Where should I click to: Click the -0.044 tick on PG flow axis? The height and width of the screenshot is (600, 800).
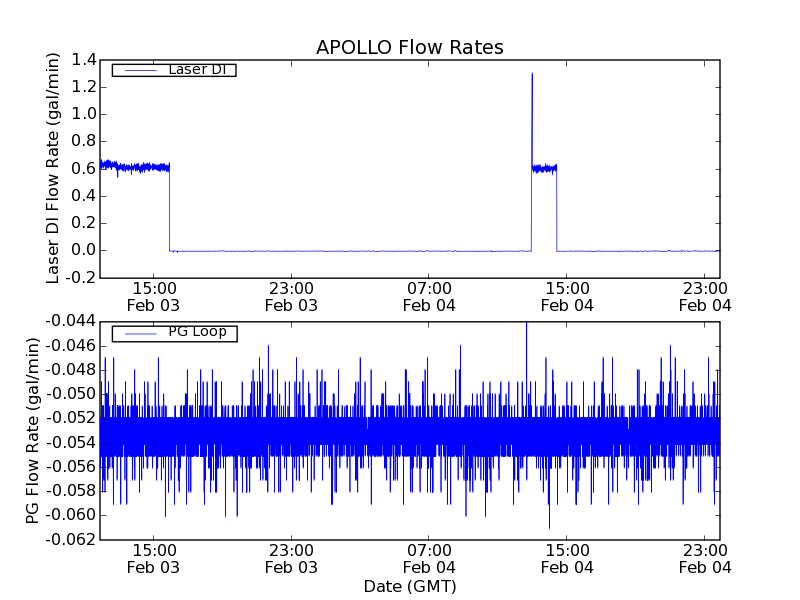pyautogui.click(x=70, y=321)
